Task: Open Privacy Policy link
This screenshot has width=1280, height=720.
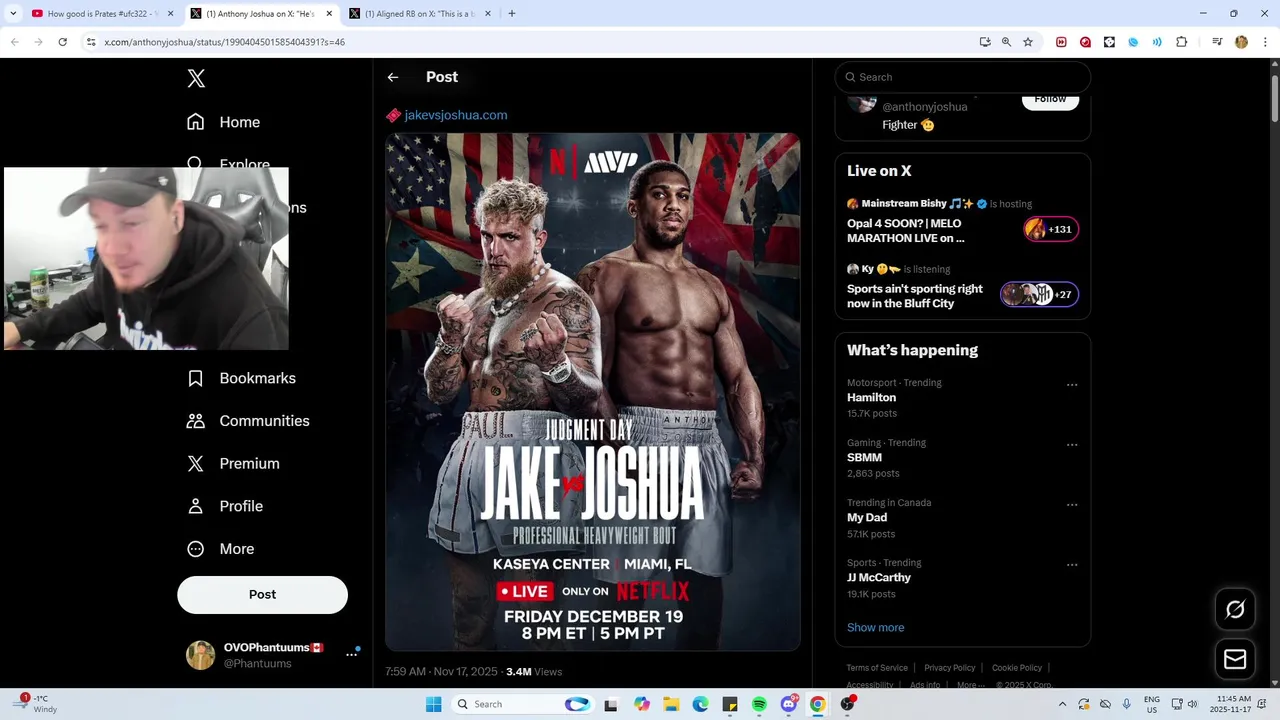Action: (950, 668)
